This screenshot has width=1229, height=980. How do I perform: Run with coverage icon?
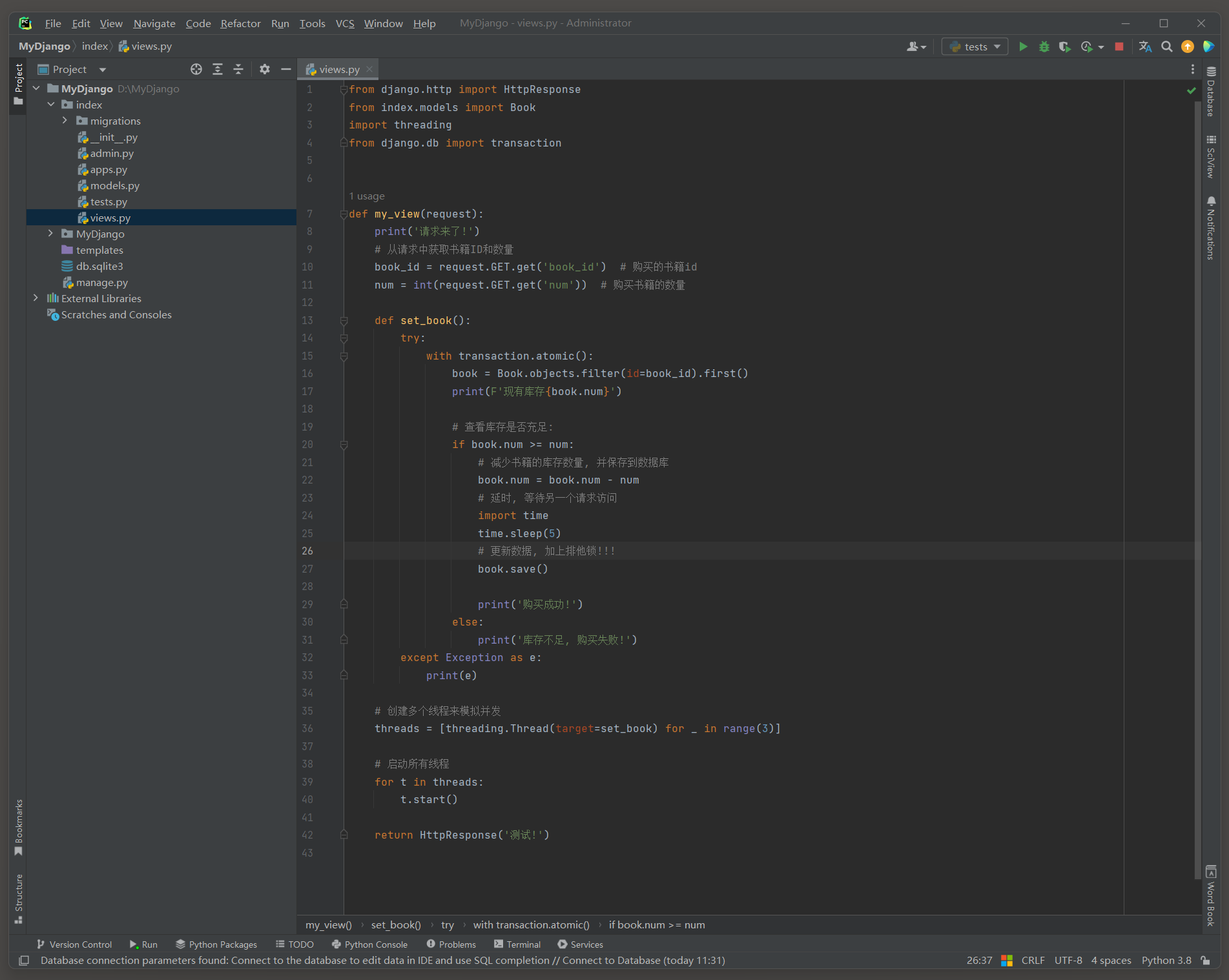point(1064,46)
